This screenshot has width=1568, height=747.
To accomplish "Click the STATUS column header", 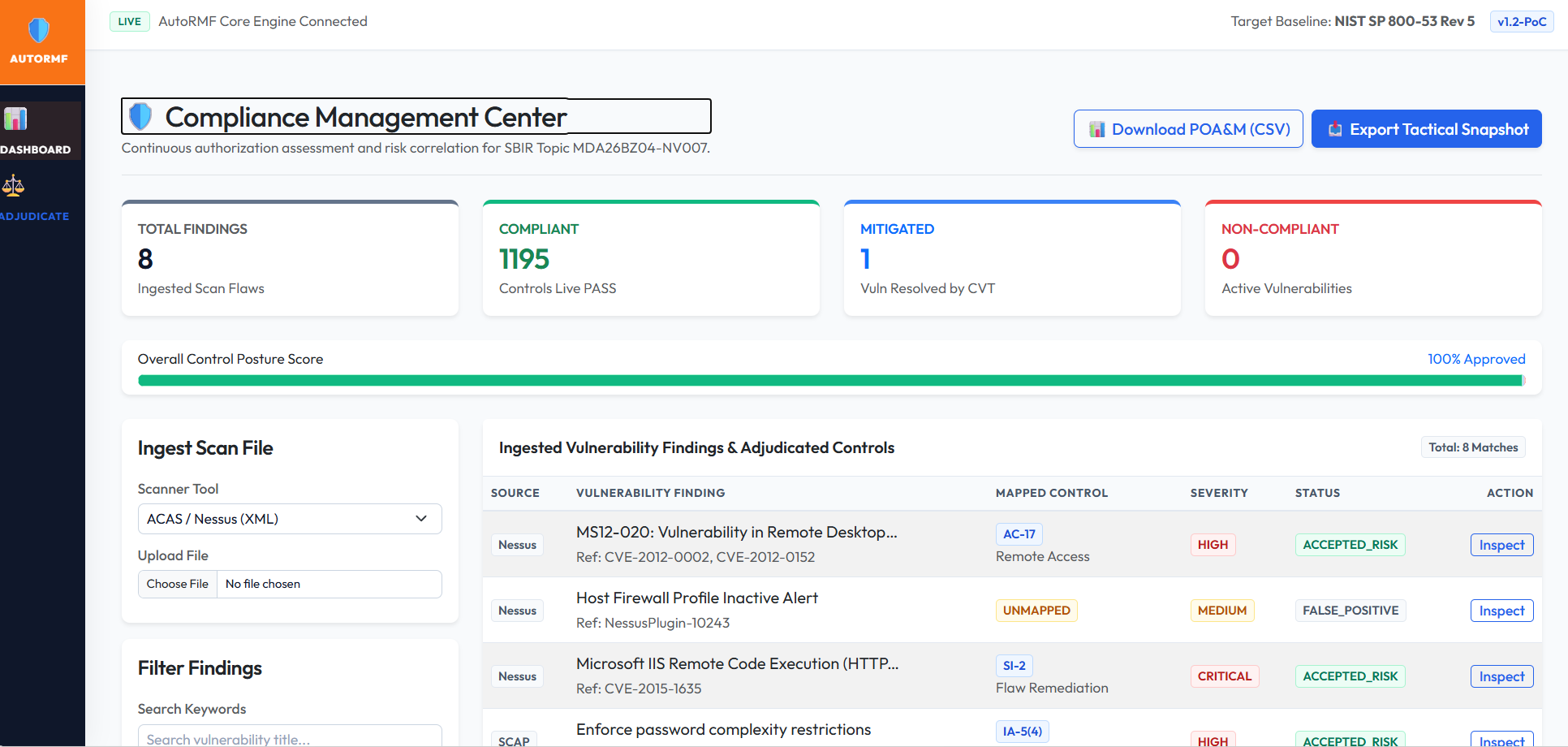I will pyautogui.click(x=1317, y=493).
